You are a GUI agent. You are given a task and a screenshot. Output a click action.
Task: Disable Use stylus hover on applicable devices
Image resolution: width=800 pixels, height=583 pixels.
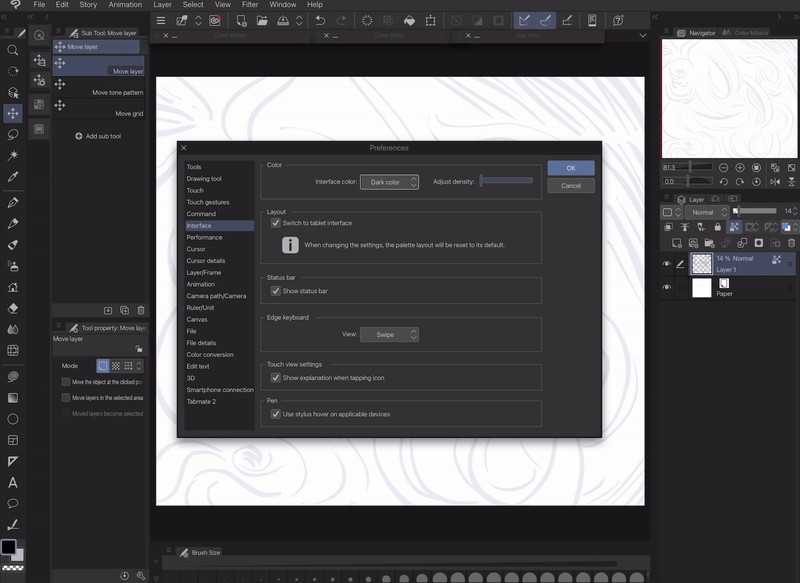[276, 414]
